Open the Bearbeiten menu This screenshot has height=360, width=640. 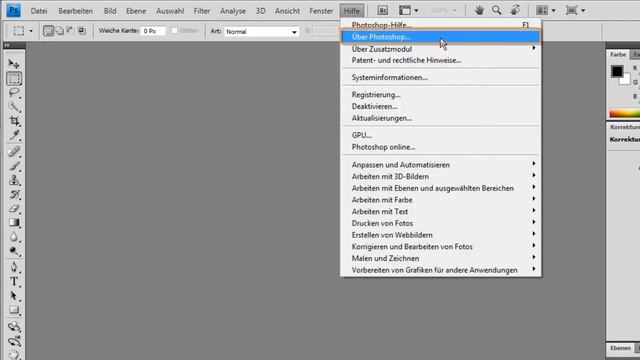76,11
